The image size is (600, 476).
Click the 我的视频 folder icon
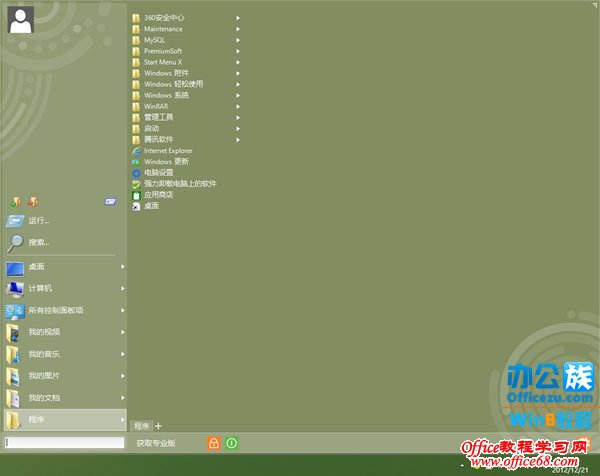[13, 333]
